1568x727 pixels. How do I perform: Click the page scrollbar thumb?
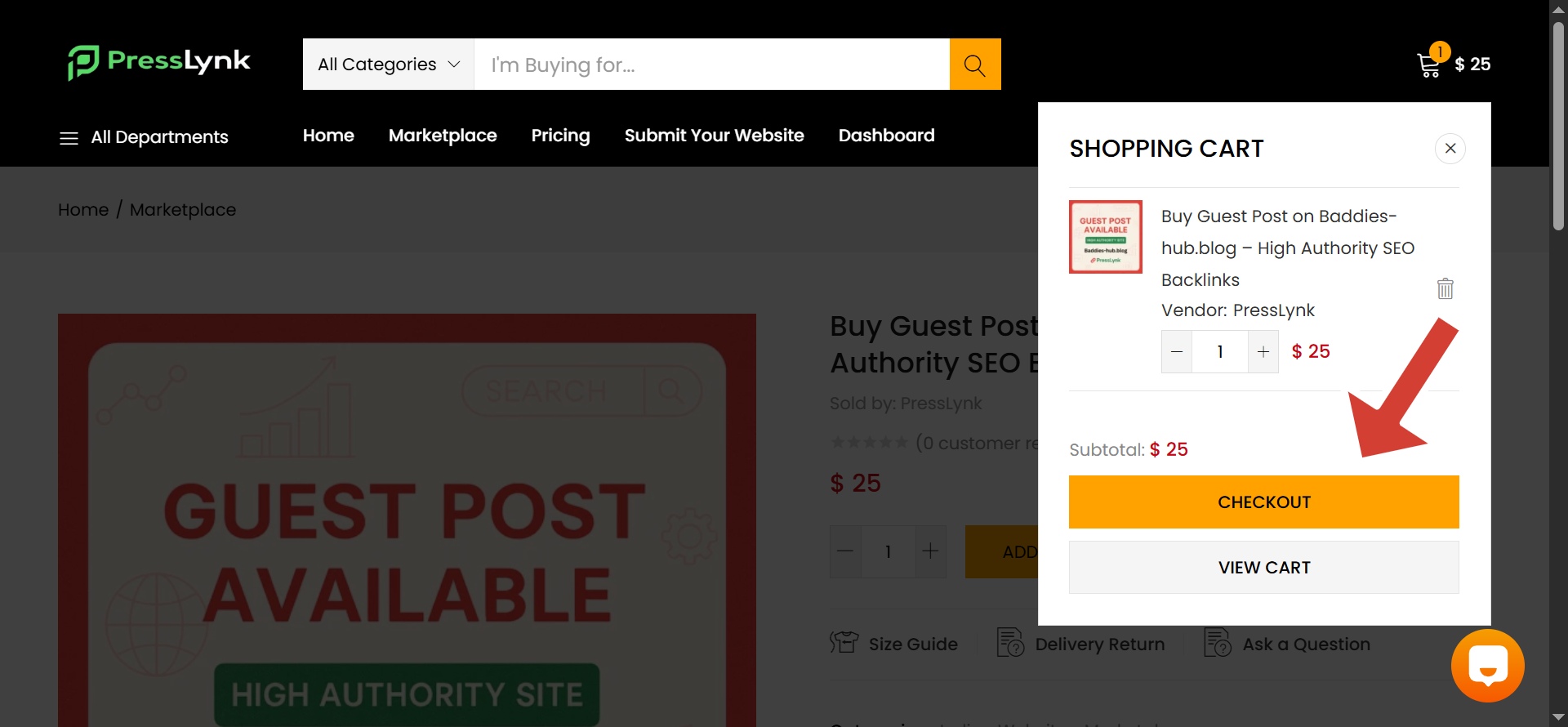(x=1558, y=125)
